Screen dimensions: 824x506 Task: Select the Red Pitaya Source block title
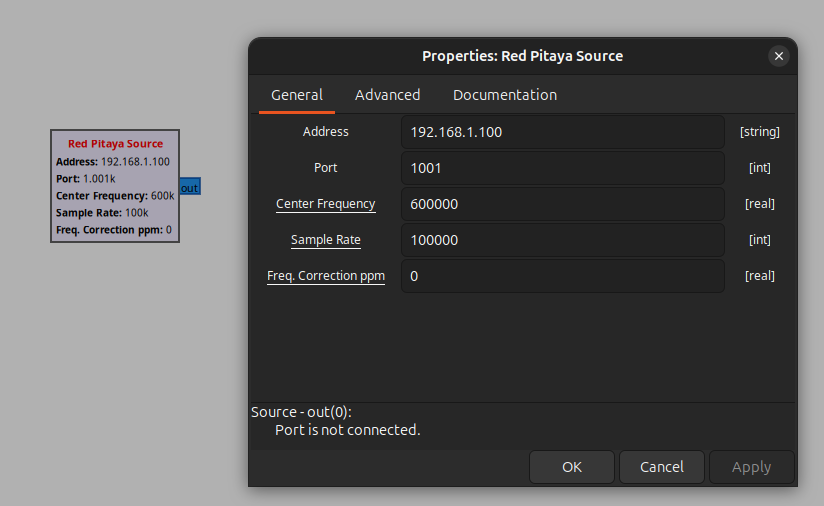[115, 143]
